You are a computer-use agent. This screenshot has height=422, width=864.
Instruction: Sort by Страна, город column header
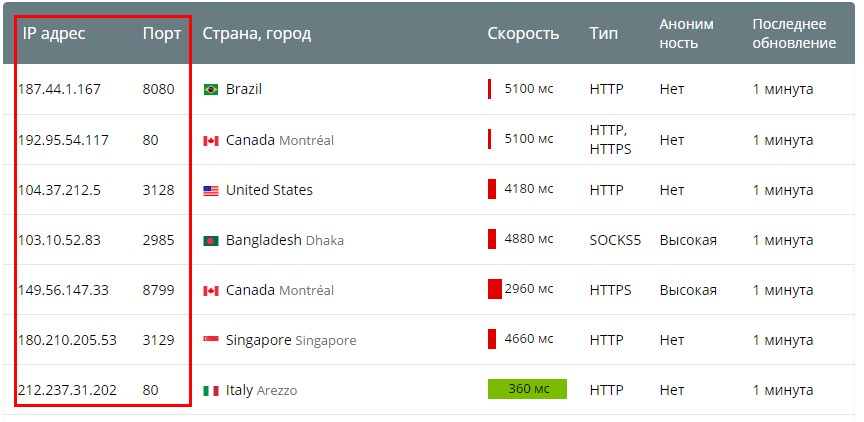pos(257,34)
